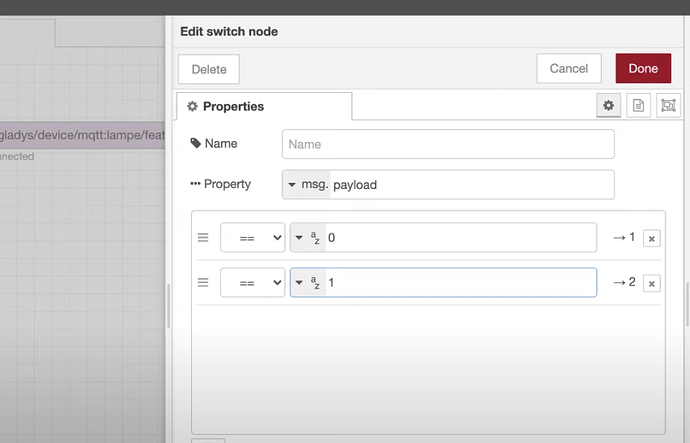Remove the rule for output 1
Image resolution: width=690 pixels, height=443 pixels.
tap(651, 238)
